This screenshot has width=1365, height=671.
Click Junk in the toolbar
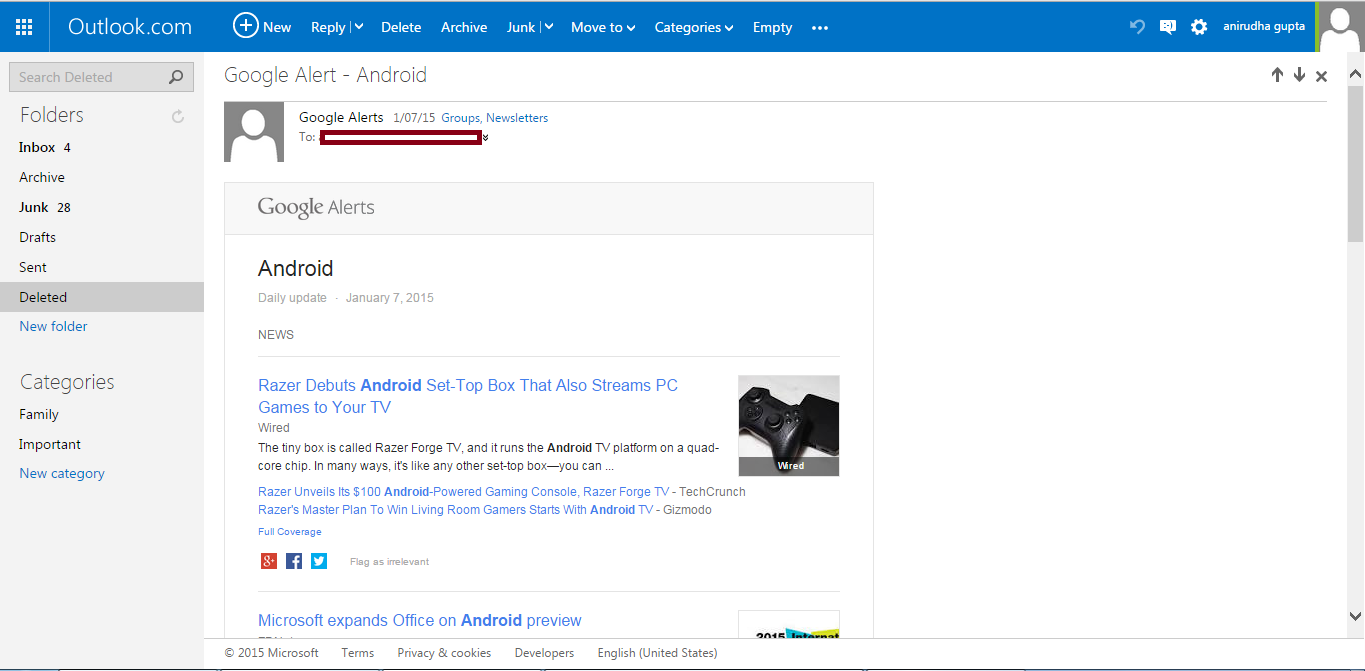coord(521,27)
